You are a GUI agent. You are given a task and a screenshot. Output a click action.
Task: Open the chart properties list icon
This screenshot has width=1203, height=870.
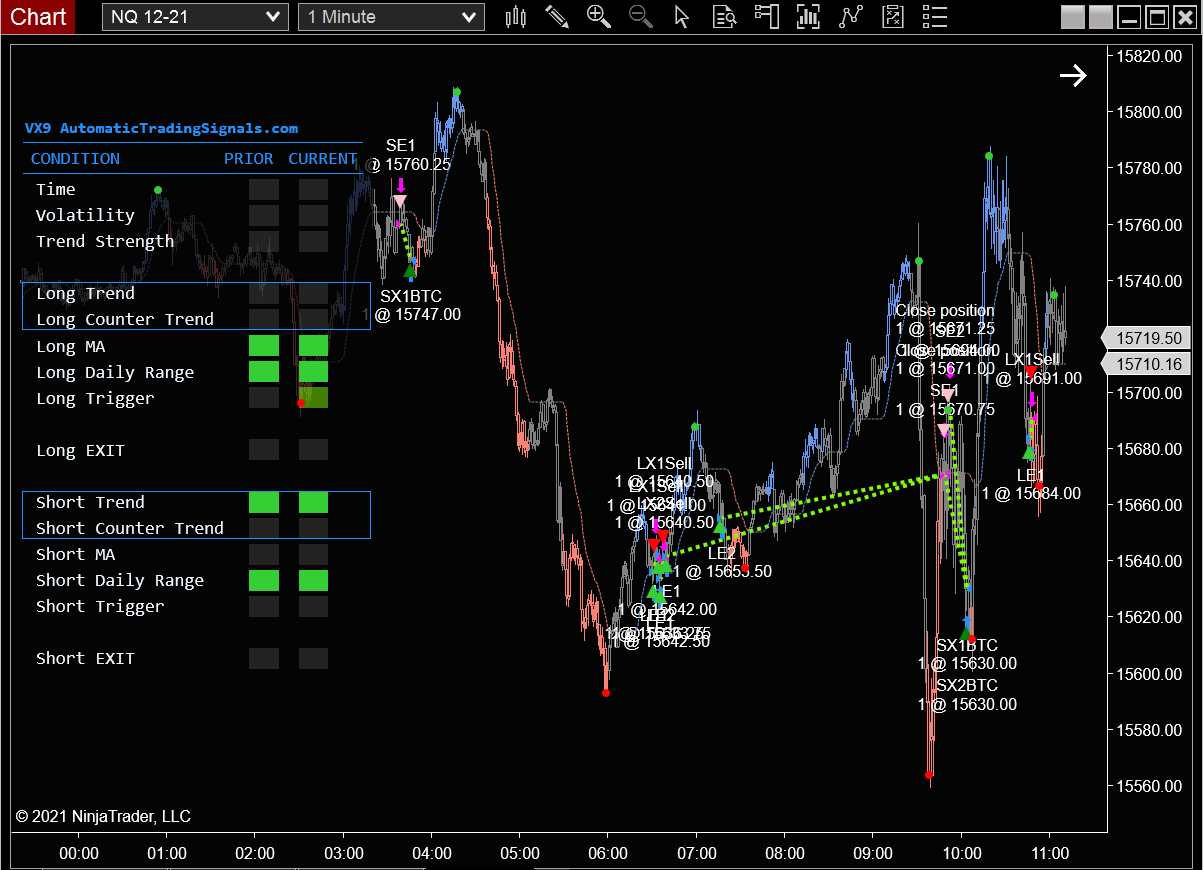(934, 17)
